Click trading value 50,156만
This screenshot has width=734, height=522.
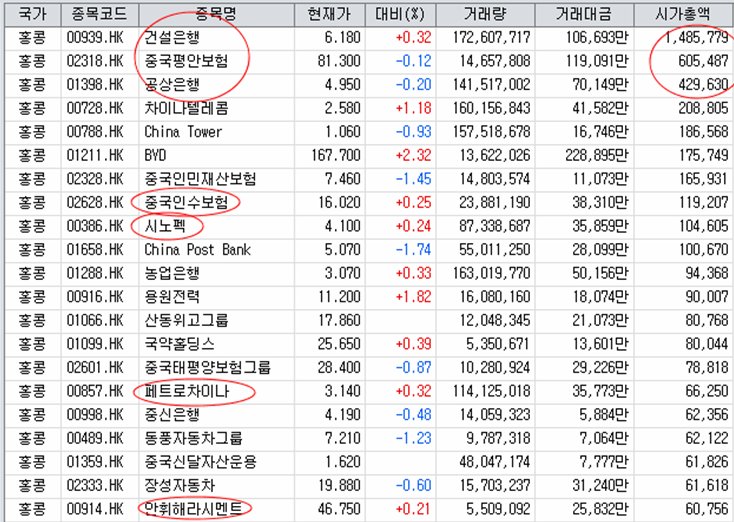pos(600,273)
